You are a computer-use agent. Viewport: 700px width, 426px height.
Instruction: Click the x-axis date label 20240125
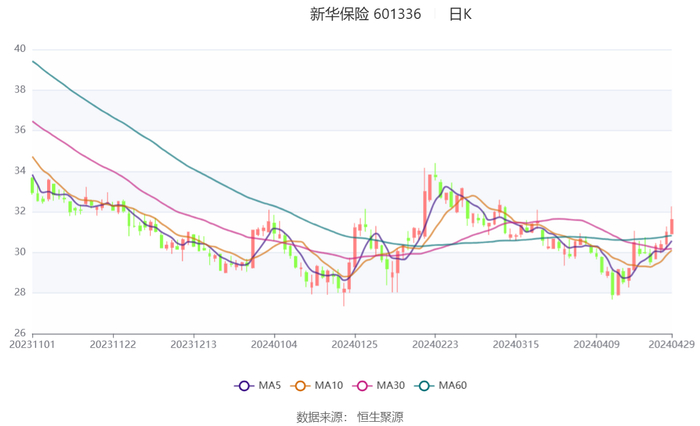point(355,344)
